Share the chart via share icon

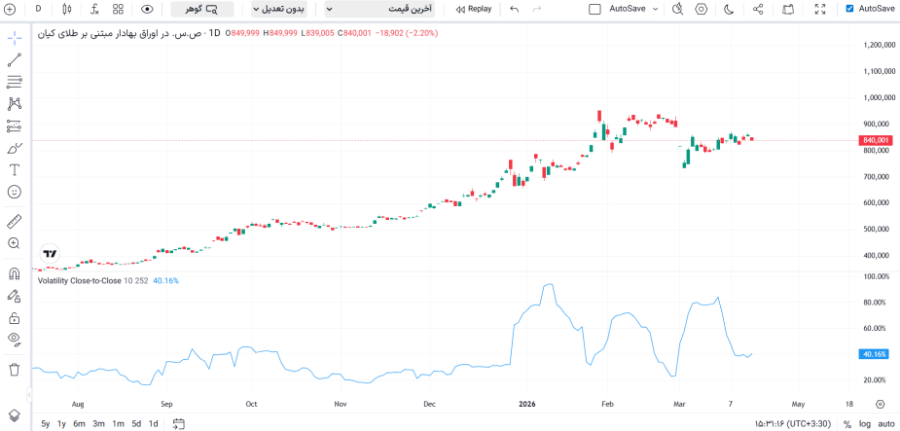758,9
